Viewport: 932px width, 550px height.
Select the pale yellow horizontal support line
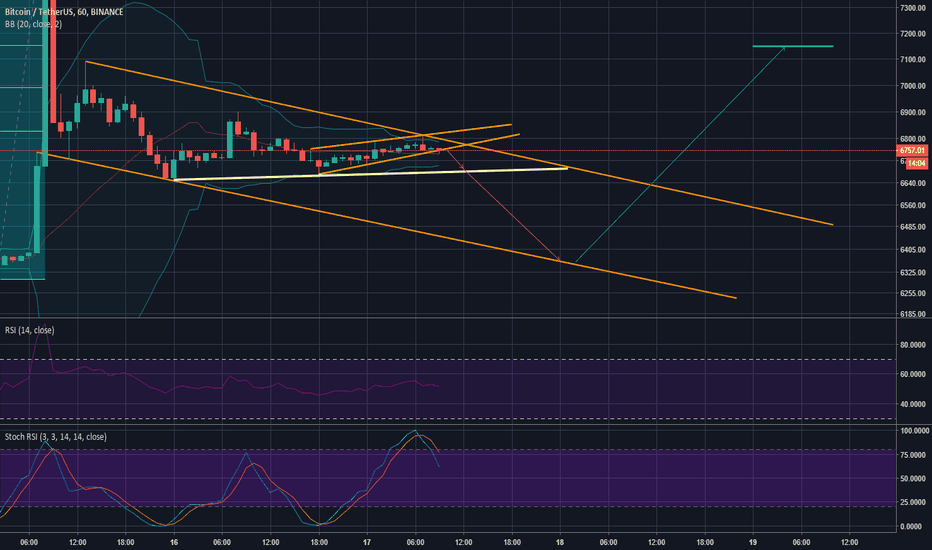pyautogui.click(x=370, y=174)
